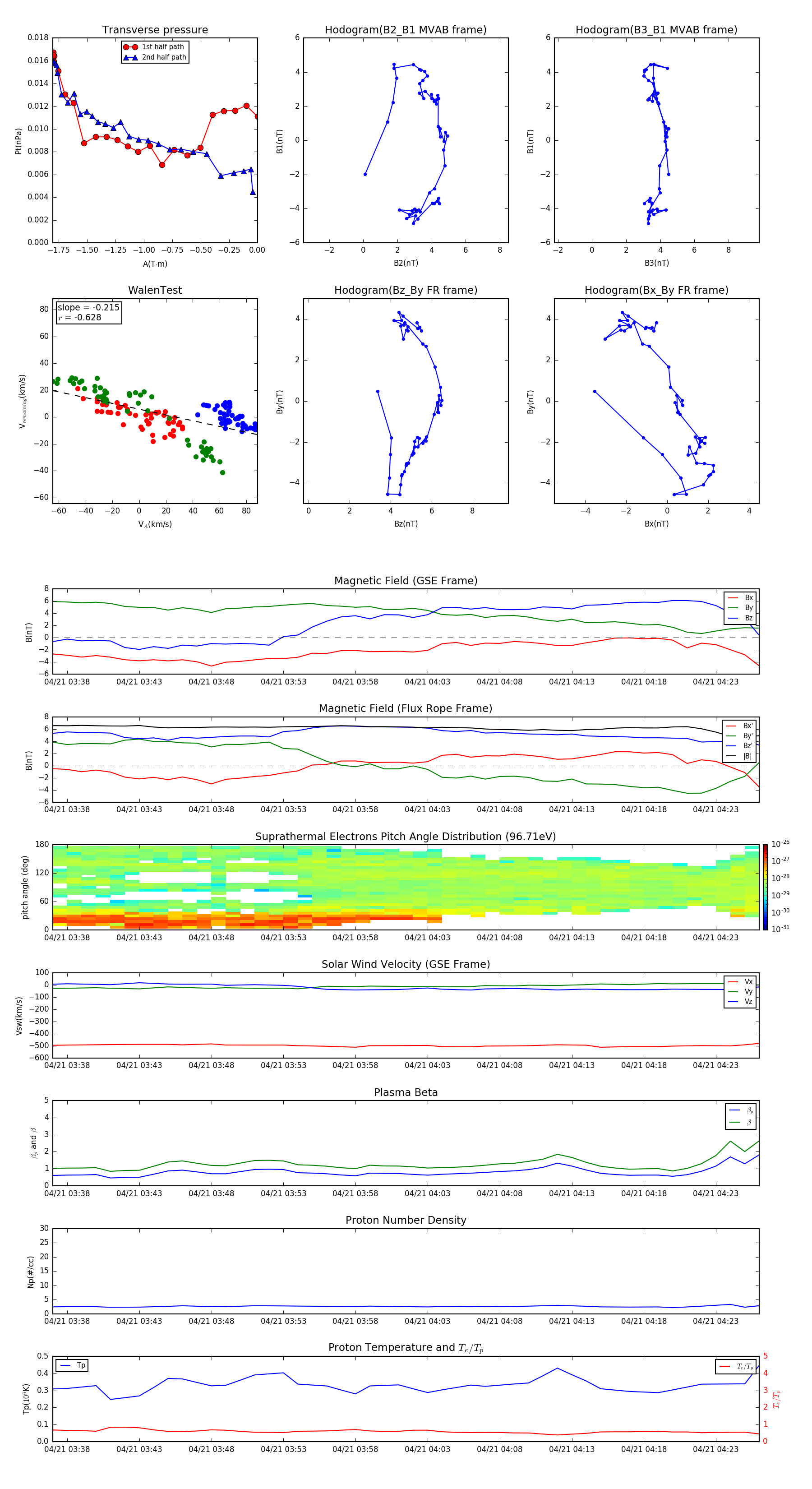Click the 'Hodogram(Bx_By FR frame)' title
This screenshot has height=1489, width=812.
656,290
